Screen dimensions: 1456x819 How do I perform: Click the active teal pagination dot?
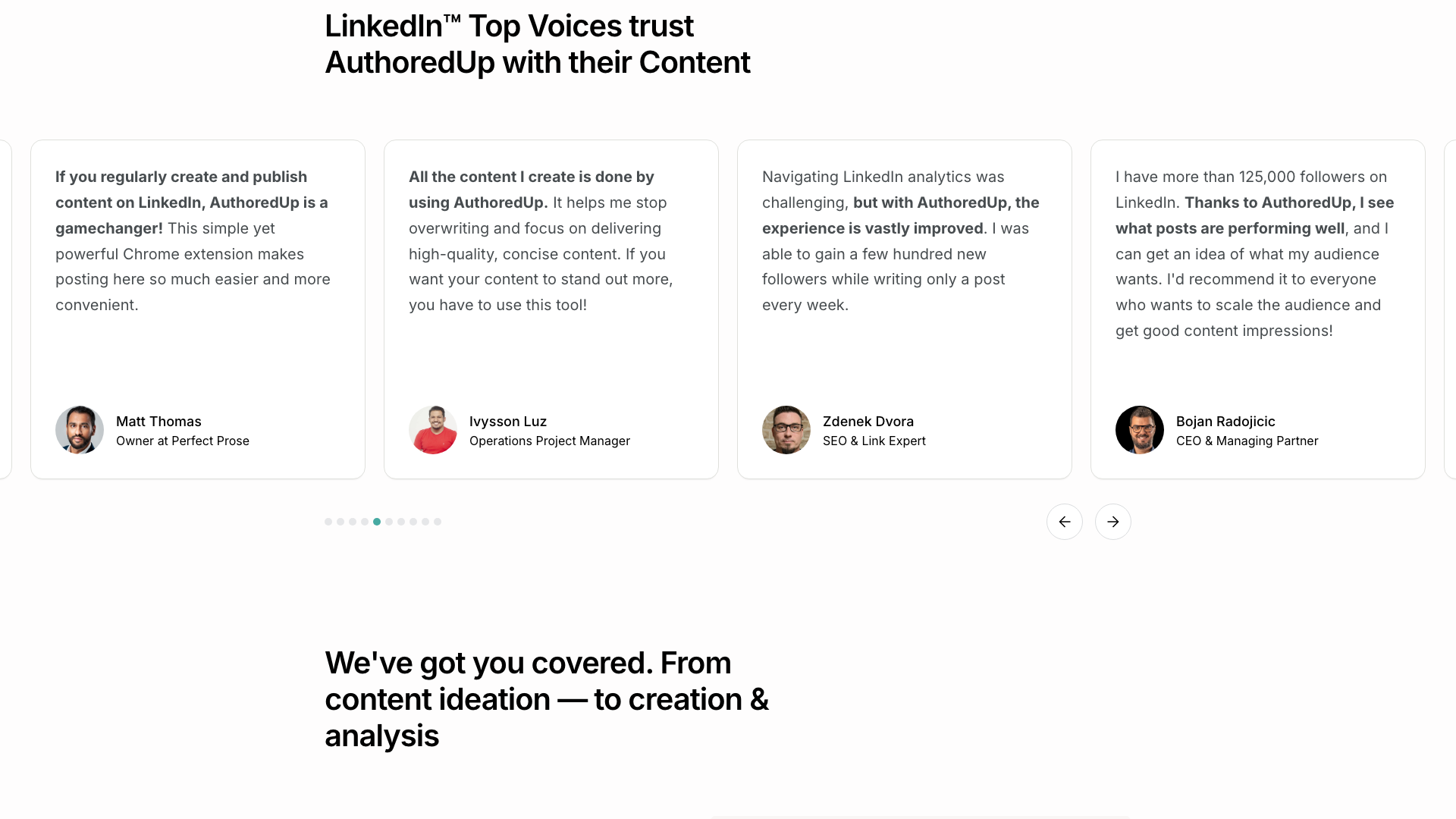coord(377,522)
